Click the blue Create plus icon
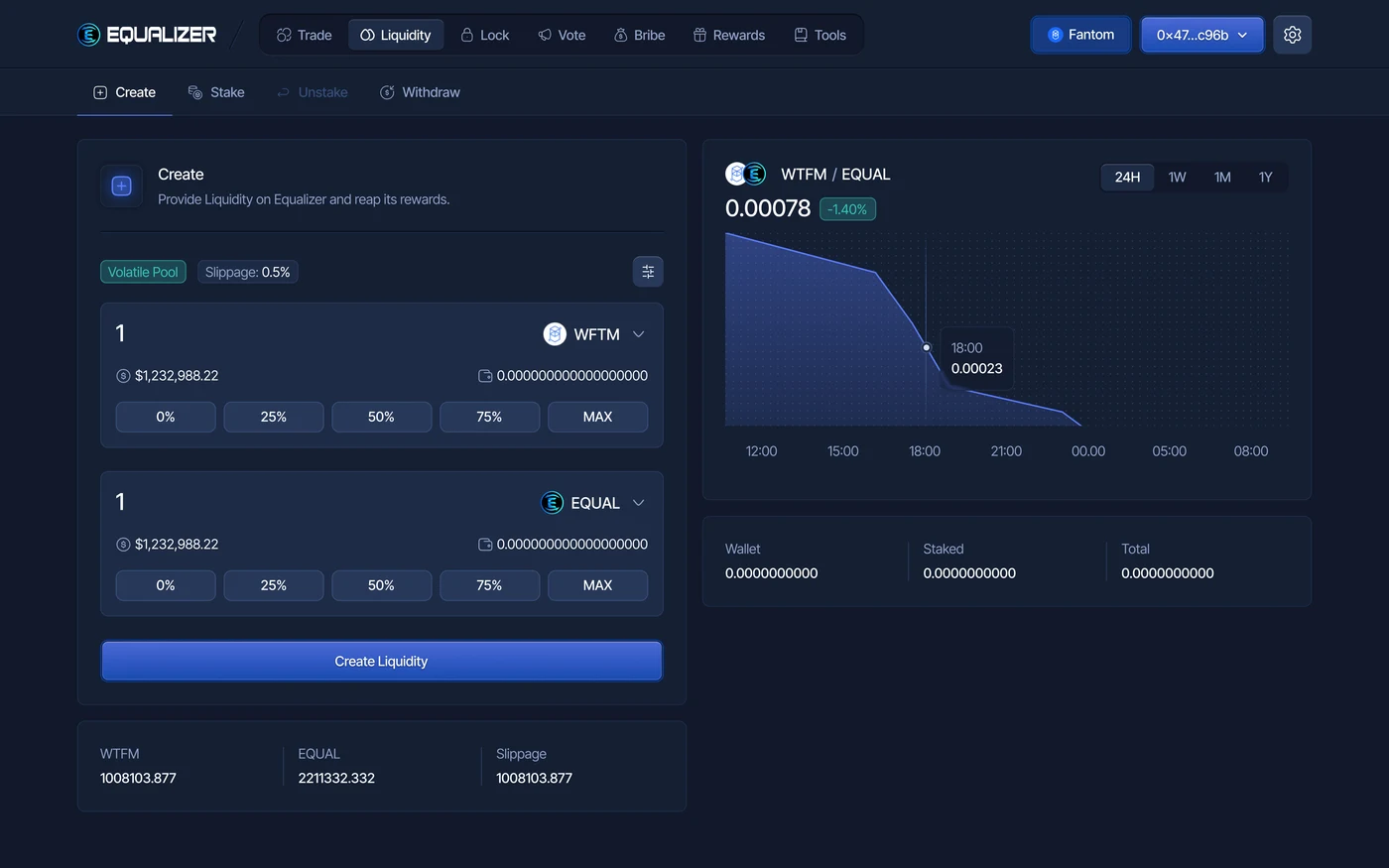This screenshot has width=1389, height=868. click(122, 186)
